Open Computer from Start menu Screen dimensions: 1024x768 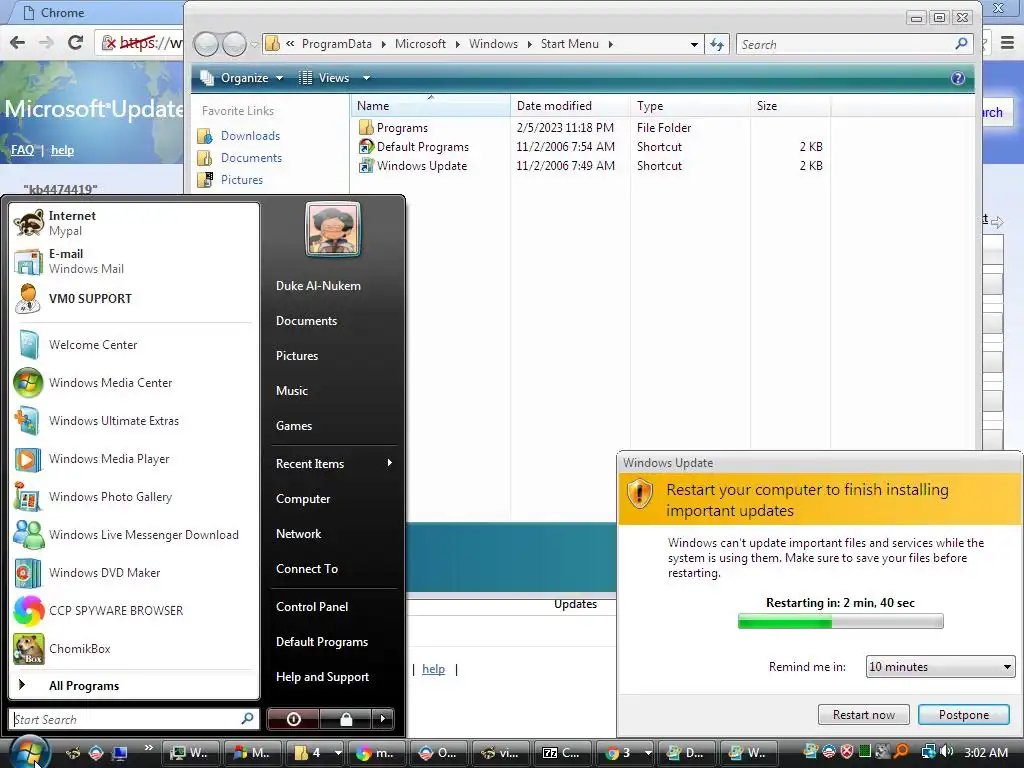tap(303, 499)
